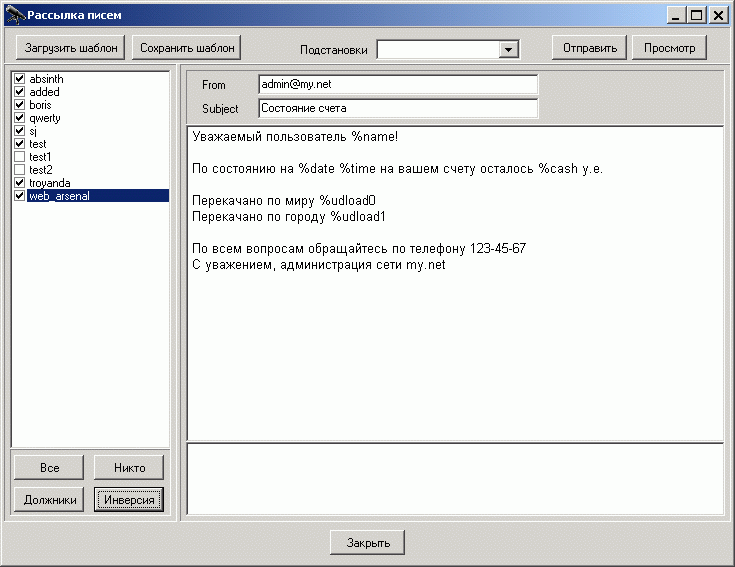735x567 pixels.
Task: Close the dialog with Закрыть button
Action: tap(367, 543)
